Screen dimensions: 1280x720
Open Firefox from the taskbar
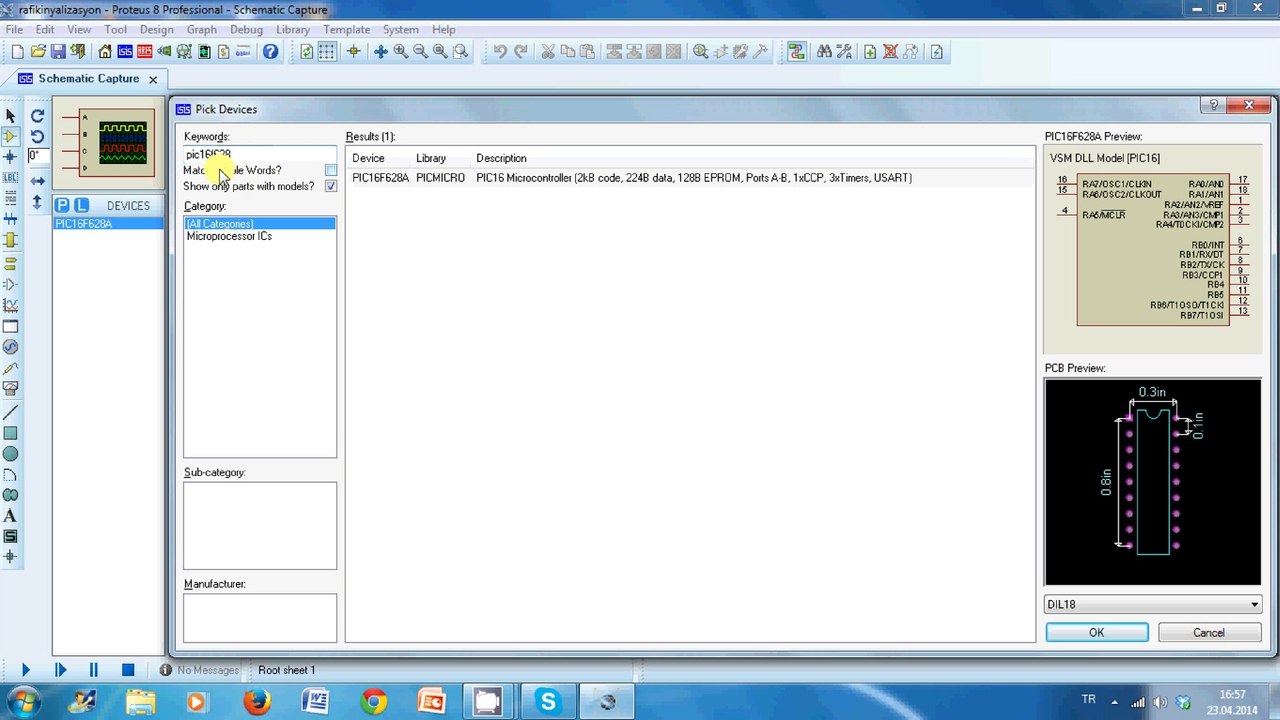click(x=257, y=702)
